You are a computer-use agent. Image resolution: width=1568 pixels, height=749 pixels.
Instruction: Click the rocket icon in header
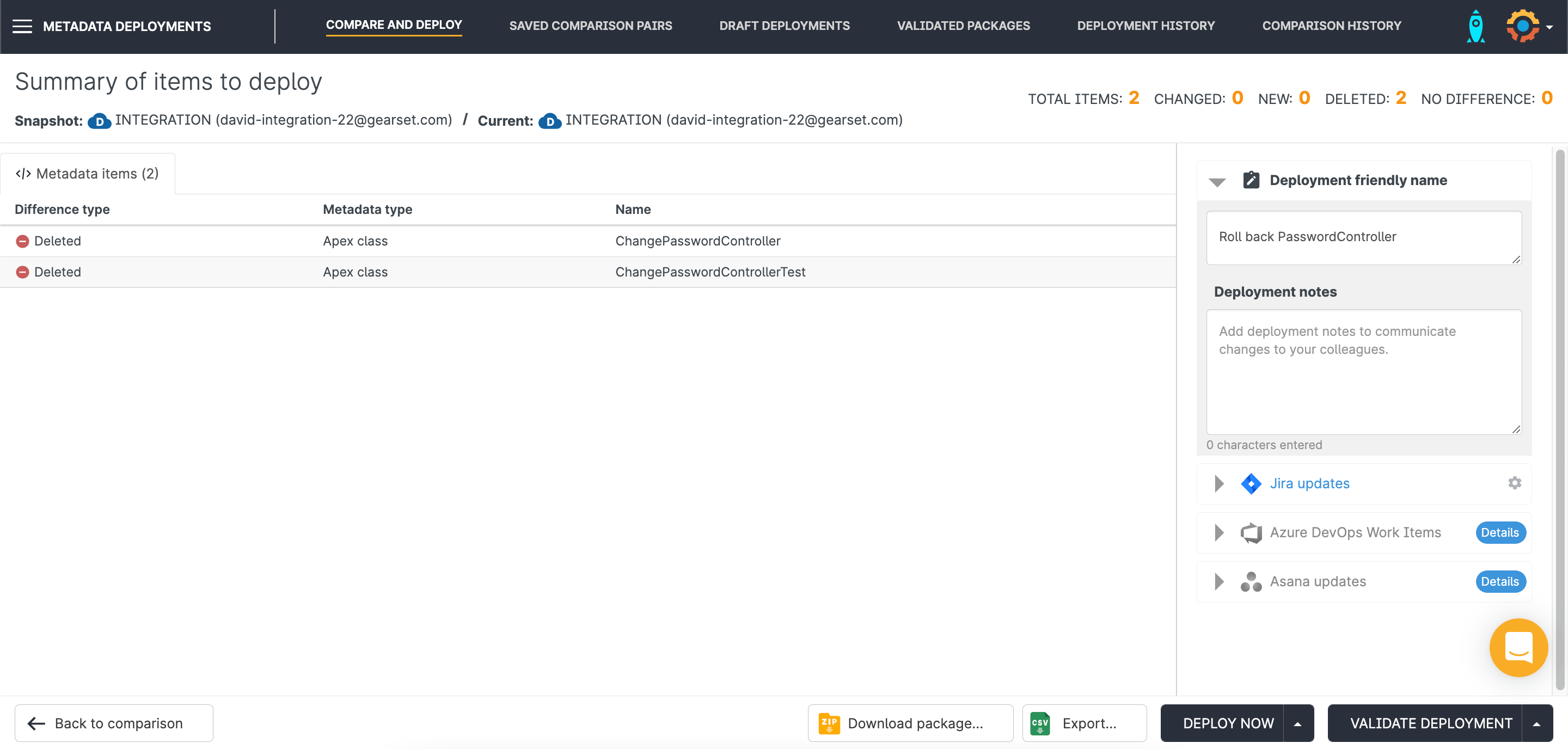tap(1475, 26)
